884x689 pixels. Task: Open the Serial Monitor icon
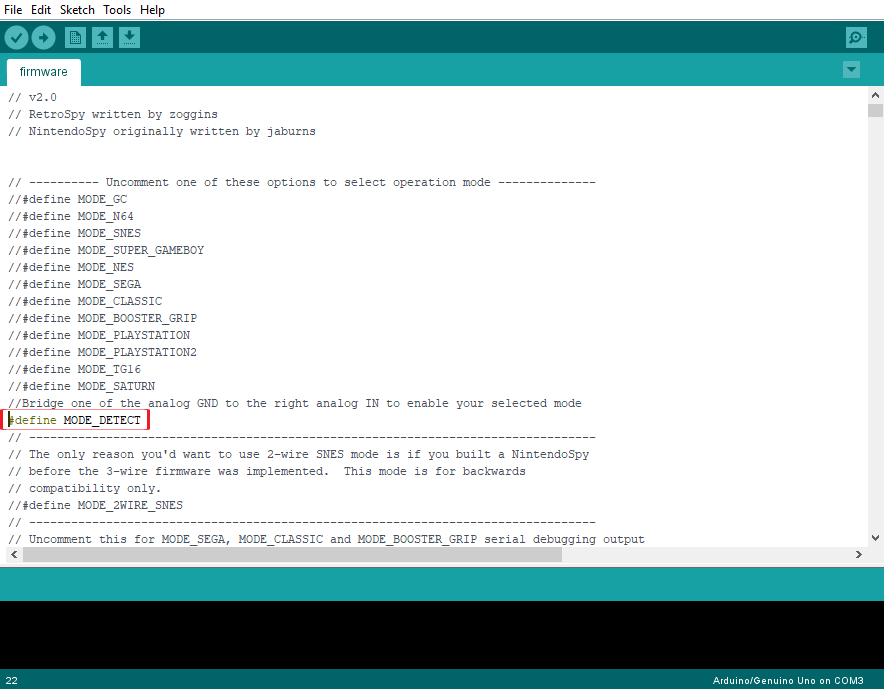(x=856, y=37)
